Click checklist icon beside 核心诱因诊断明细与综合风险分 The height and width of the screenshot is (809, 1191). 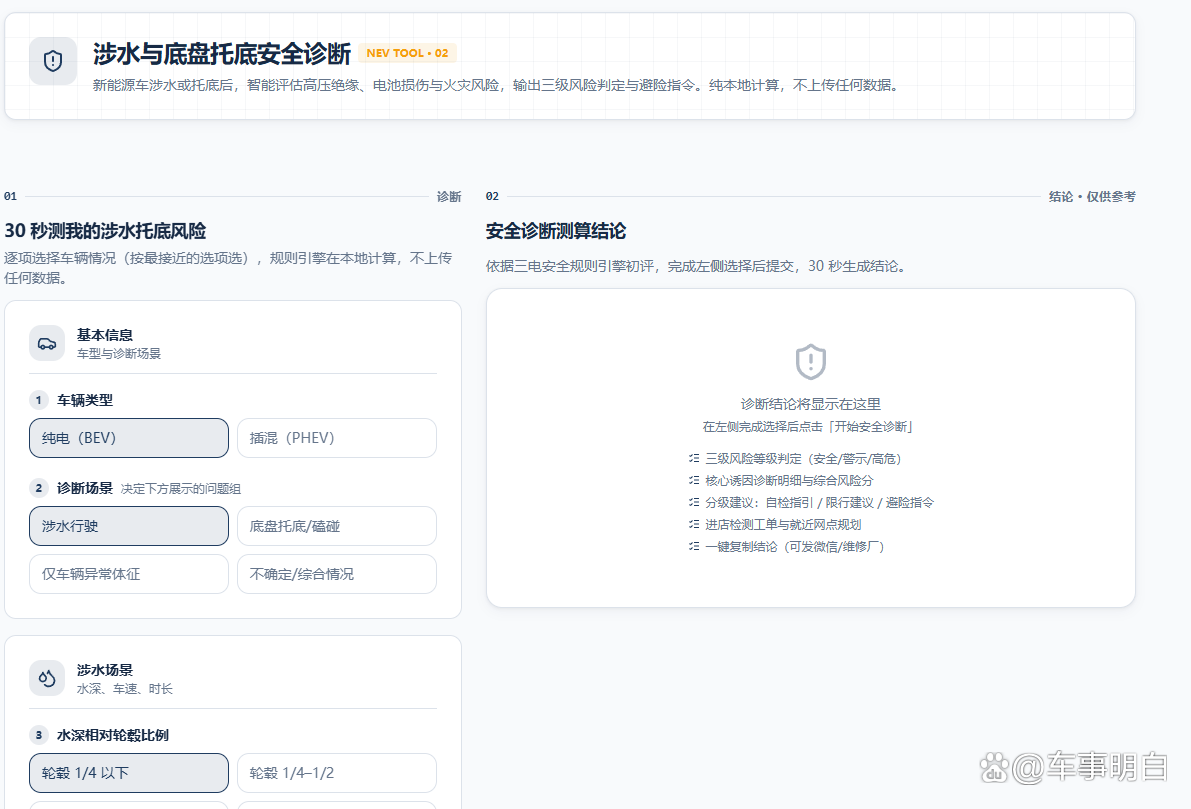pos(693,480)
